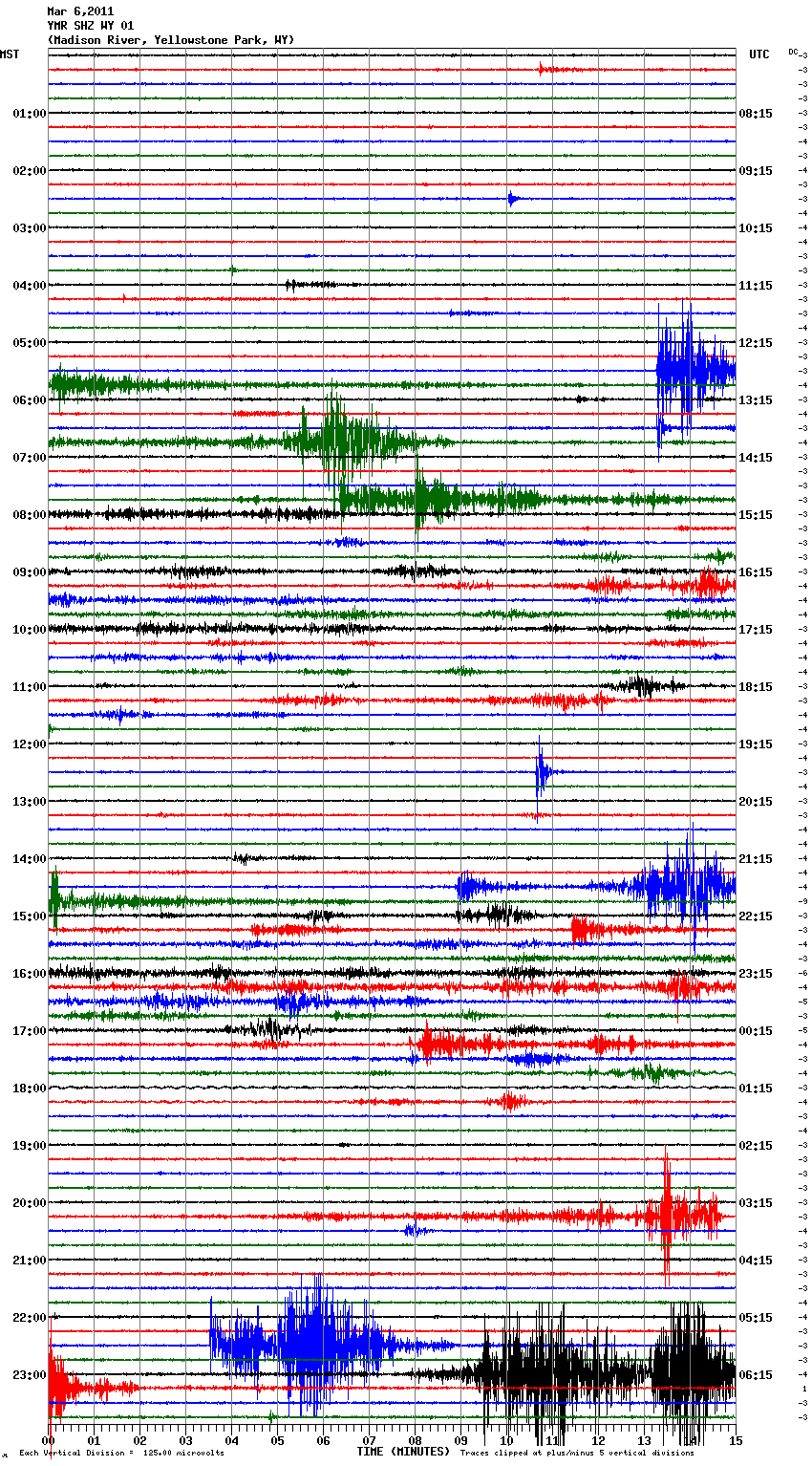This screenshot has height=1466, width=812.
Task: Select the "21:00" MST time label
Action: 30,1261
